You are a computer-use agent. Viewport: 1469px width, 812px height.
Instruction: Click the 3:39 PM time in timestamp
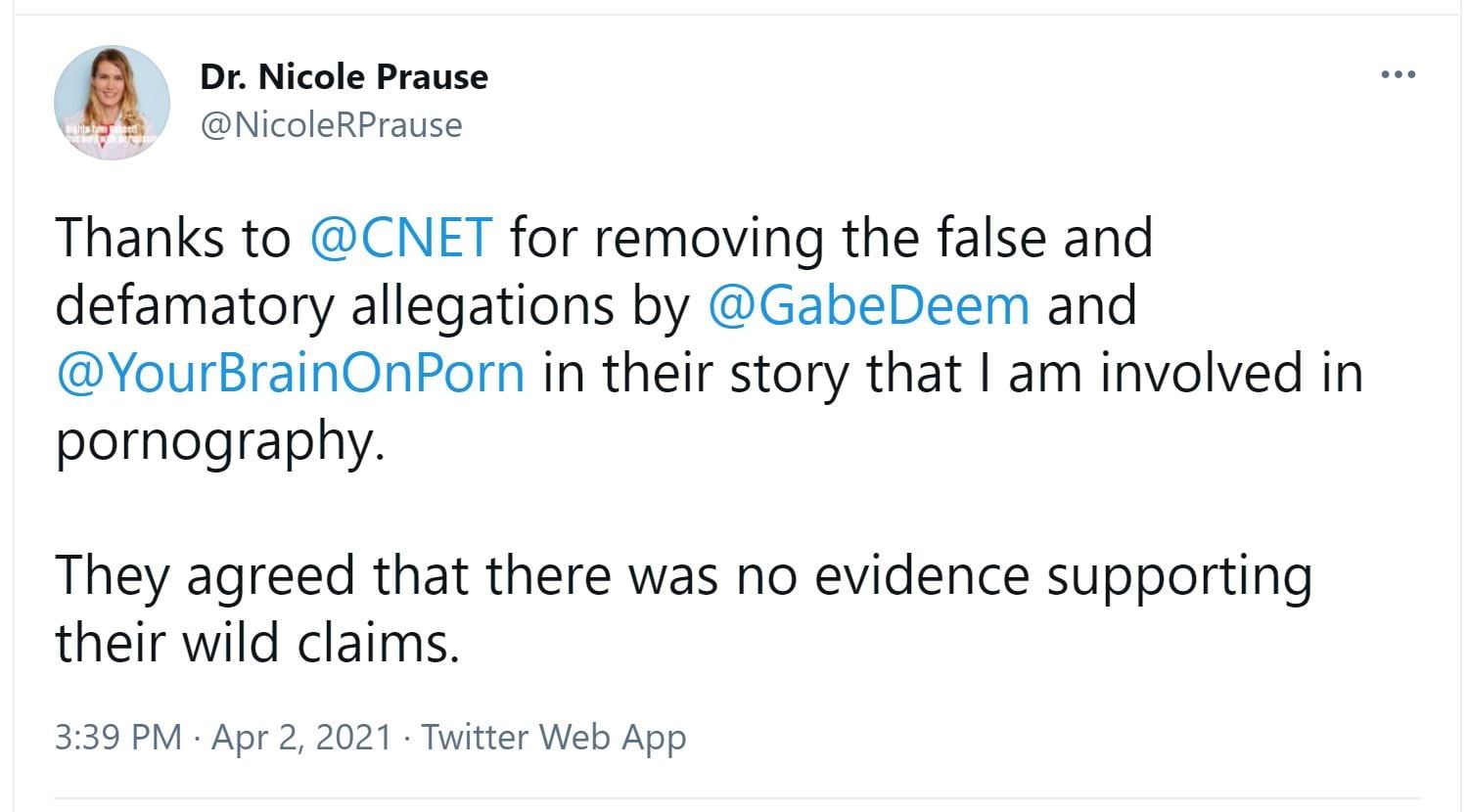click(x=118, y=737)
